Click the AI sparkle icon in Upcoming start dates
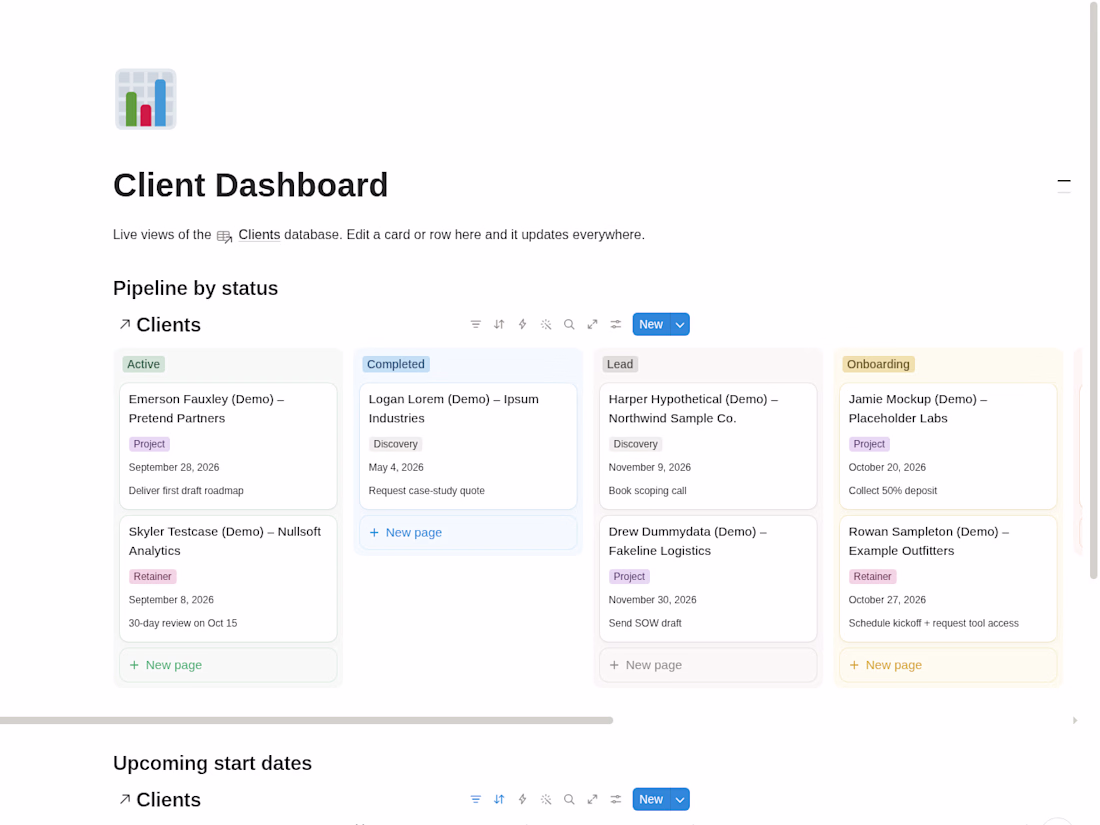Screen dimensions: 1100x825 pyautogui.click(x=546, y=799)
